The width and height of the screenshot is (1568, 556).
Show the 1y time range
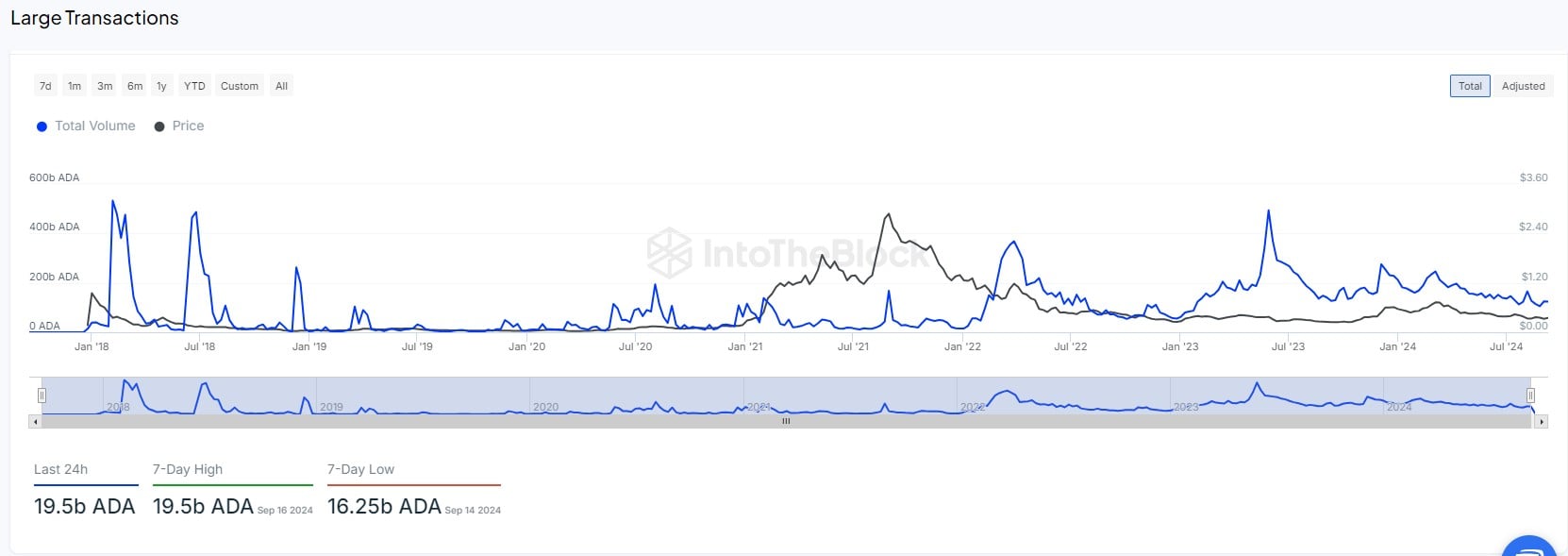click(161, 86)
